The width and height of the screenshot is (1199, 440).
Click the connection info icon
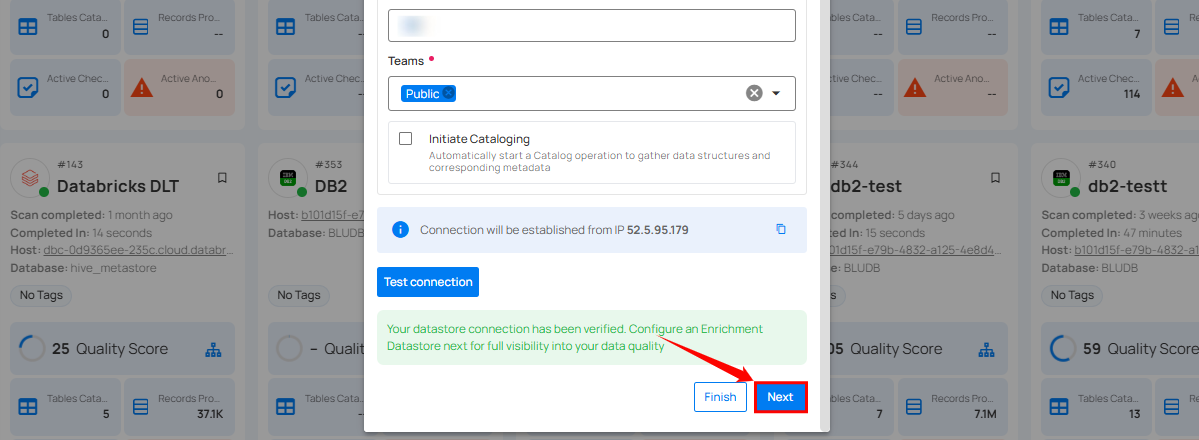pos(401,229)
